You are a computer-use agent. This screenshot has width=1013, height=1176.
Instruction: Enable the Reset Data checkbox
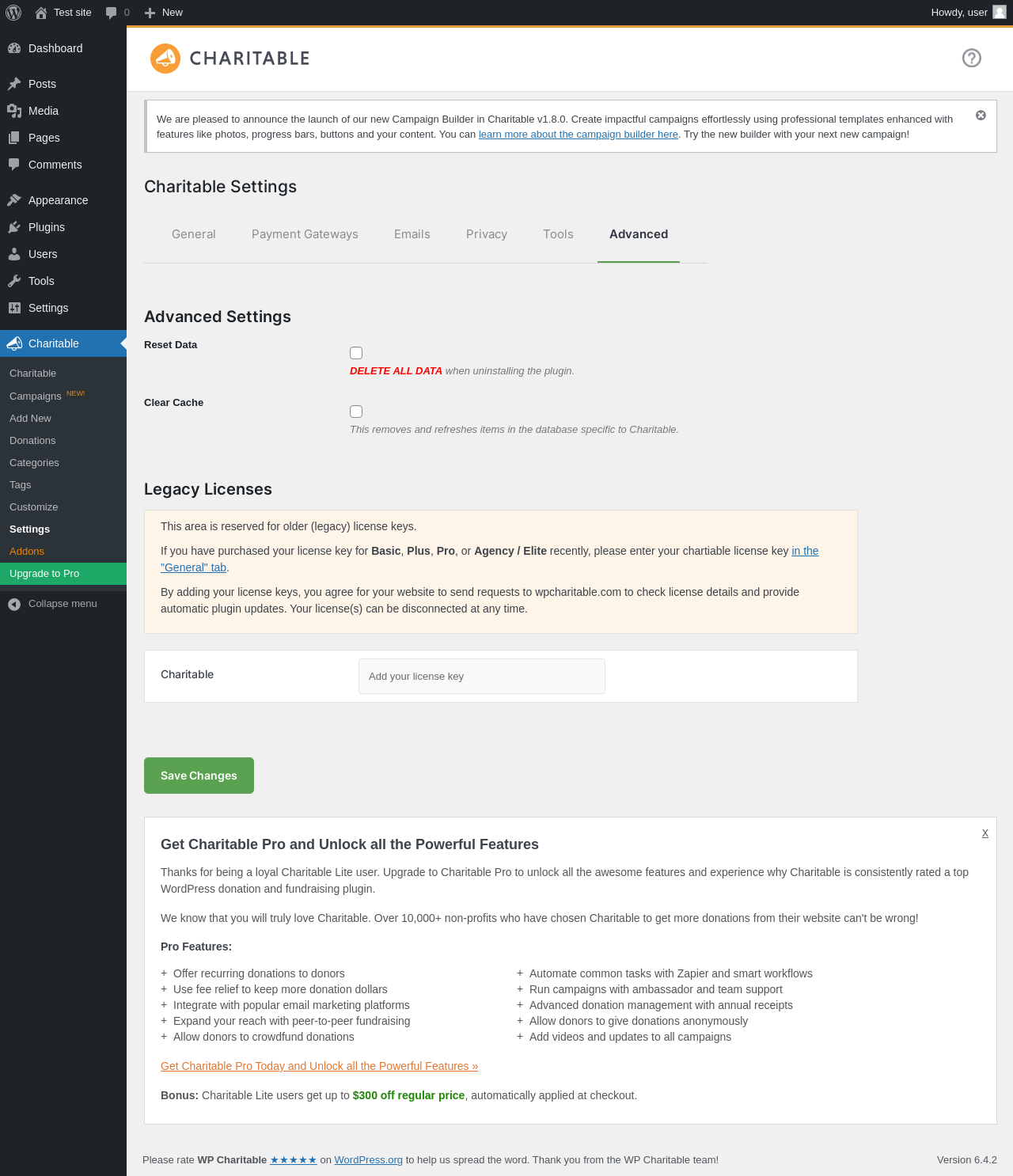(356, 353)
